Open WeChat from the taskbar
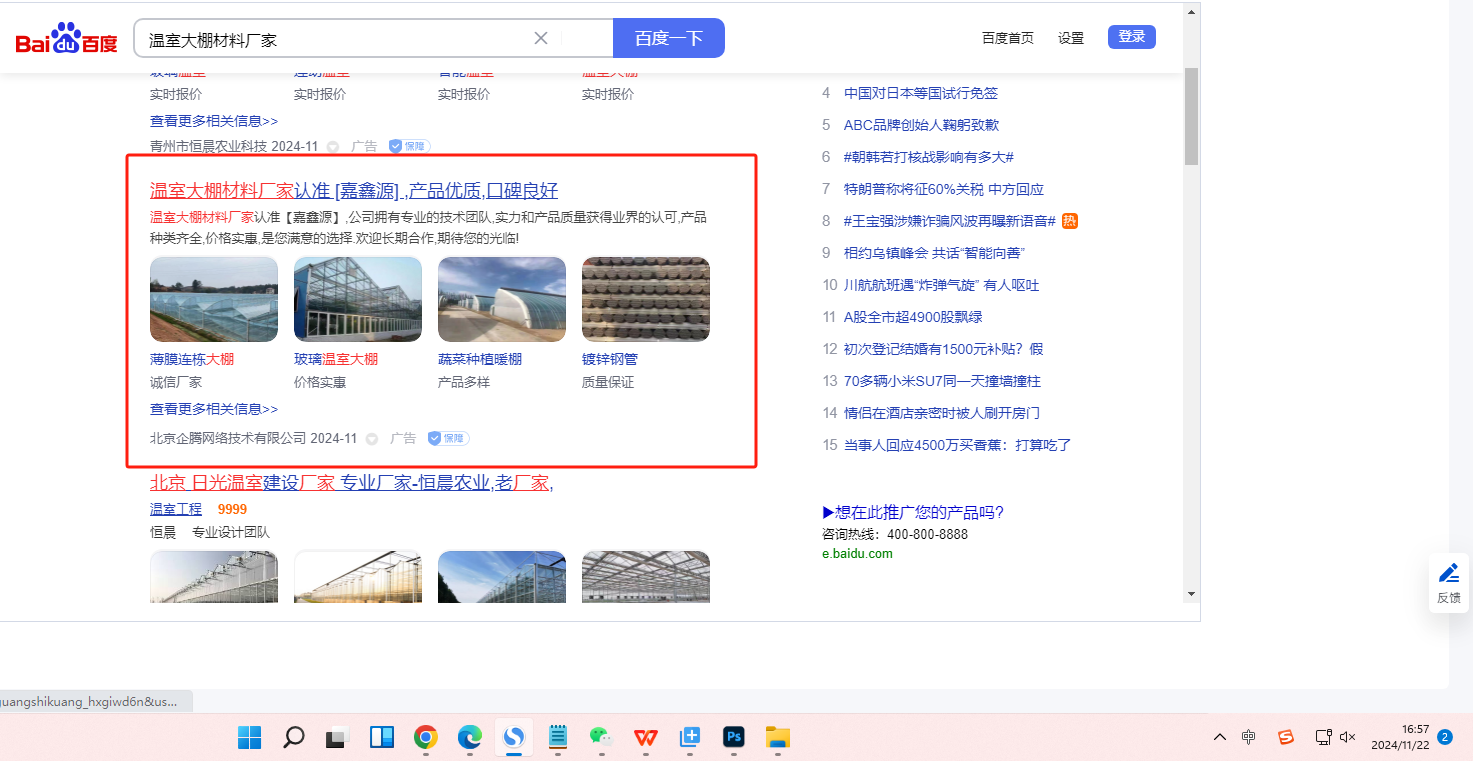This screenshot has width=1473, height=761. tap(600, 738)
